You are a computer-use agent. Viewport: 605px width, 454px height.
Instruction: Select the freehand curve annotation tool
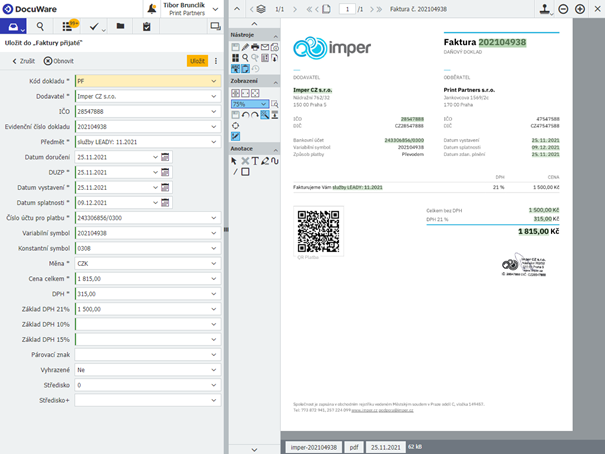[x=275, y=161]
